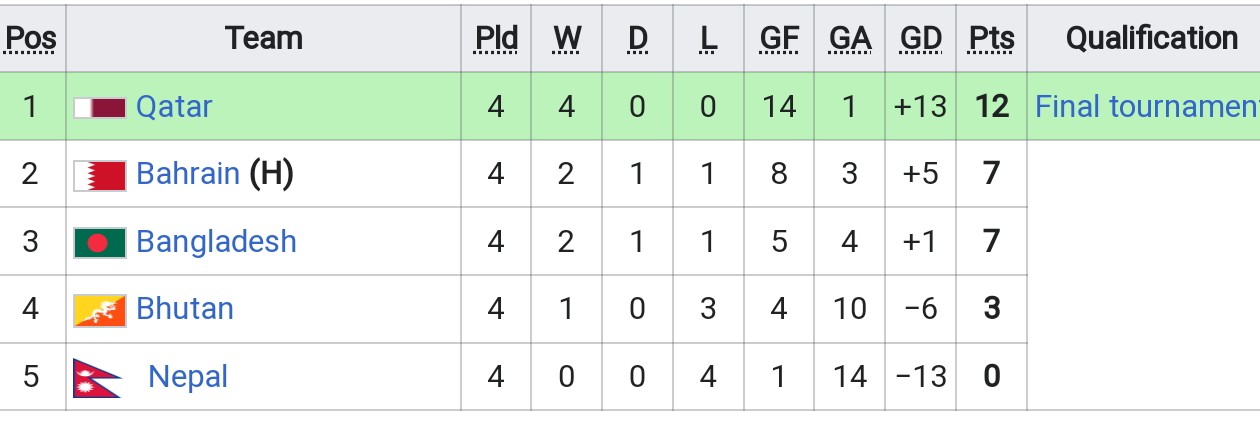Click the Bangladesh flag icon
The image size is (1260, 427).
tap(100, 242)
